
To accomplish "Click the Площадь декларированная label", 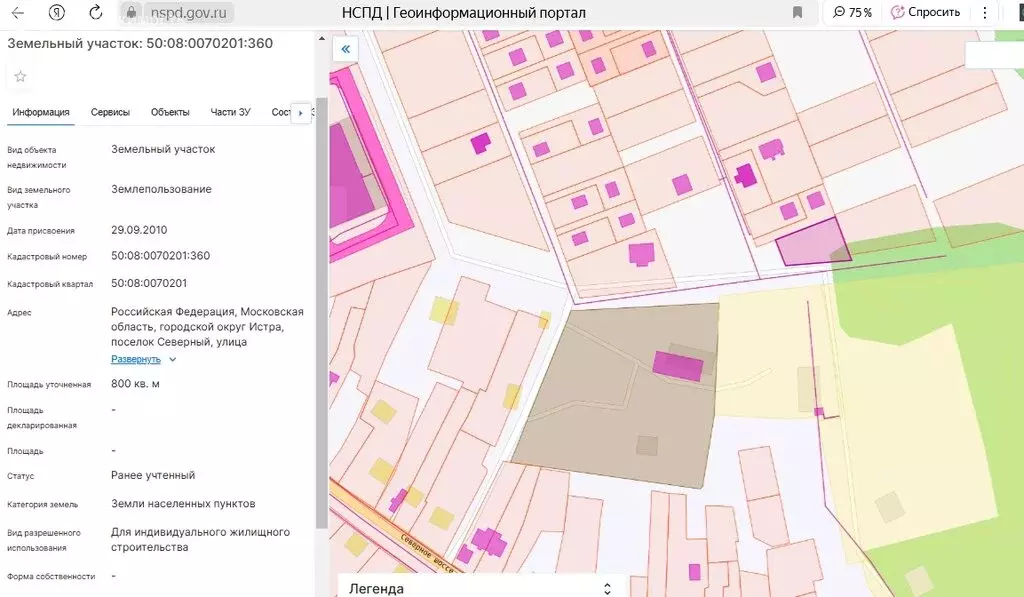I will (x=42, y=418).
